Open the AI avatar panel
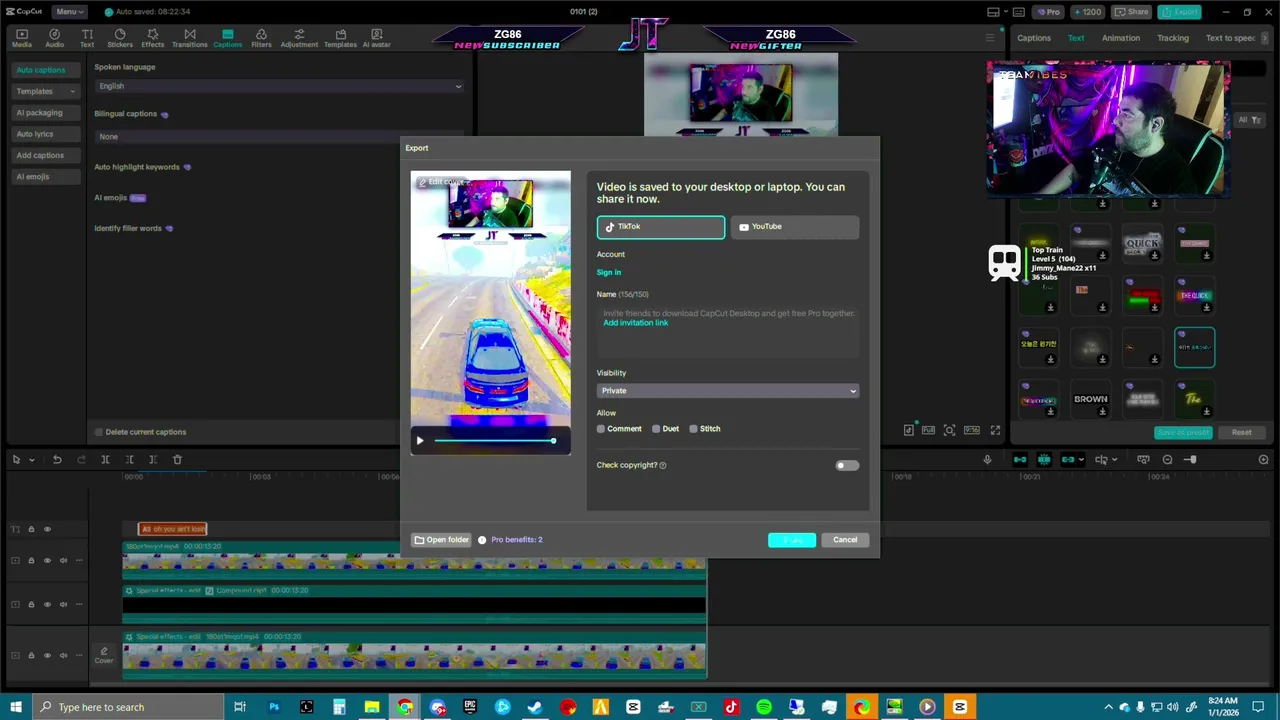Viewport: 1280px width, 720px height. click(x=376, y=38)
